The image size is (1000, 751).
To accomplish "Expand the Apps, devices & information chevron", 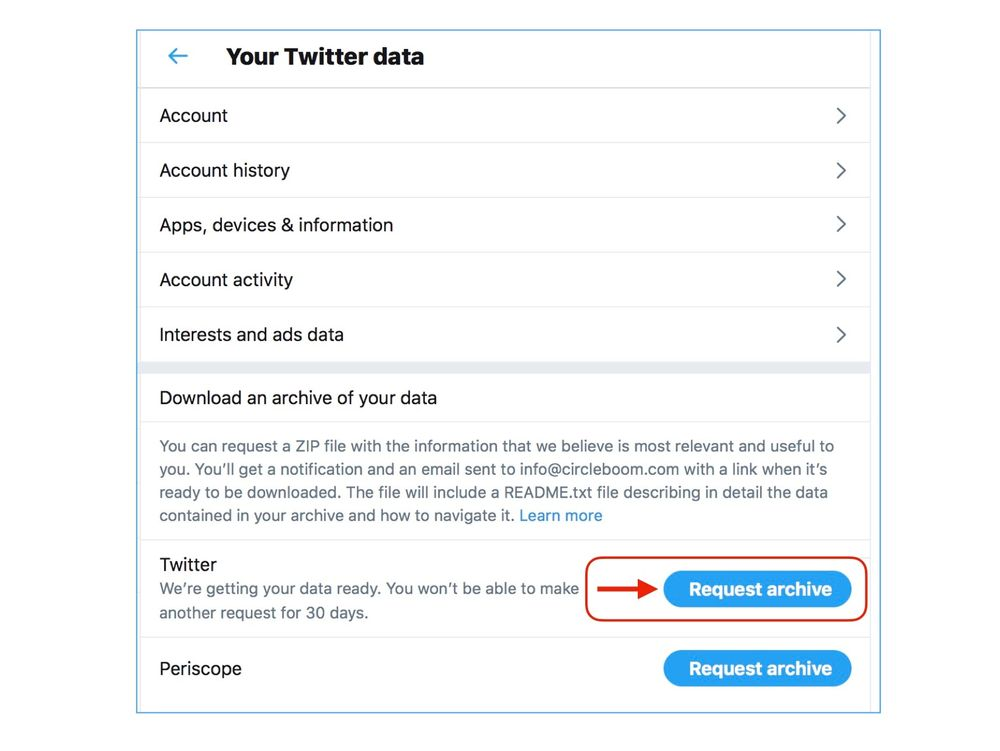I will [x=841, y=224].
